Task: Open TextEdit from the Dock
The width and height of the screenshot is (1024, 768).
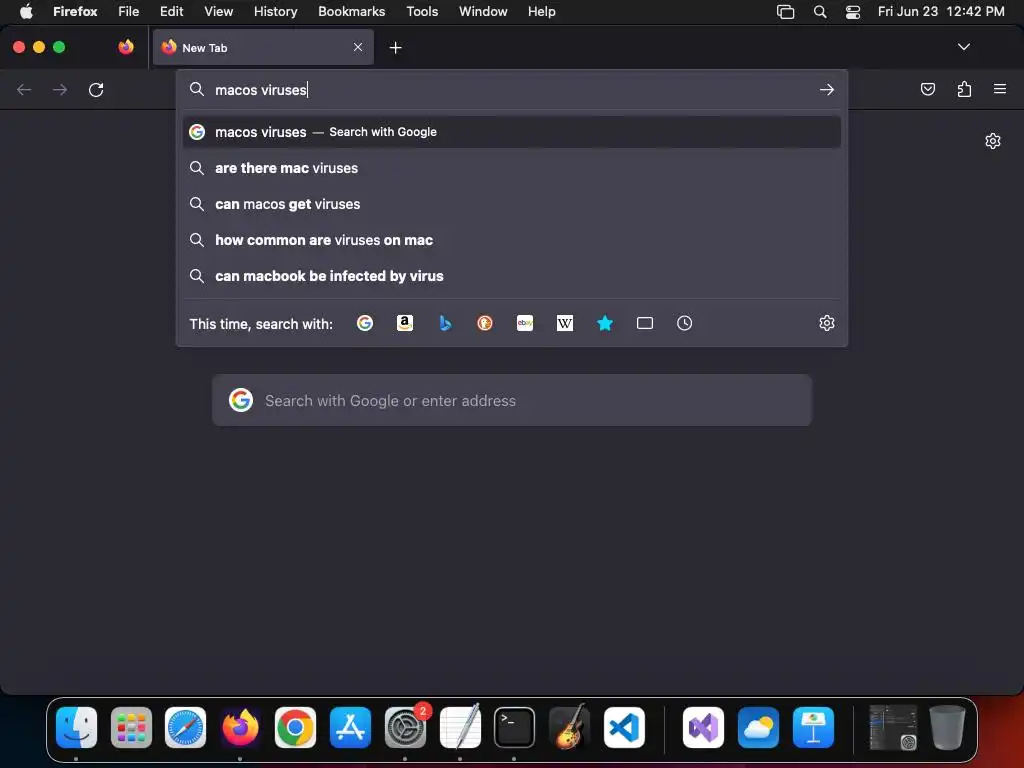Action: (460, 727)
